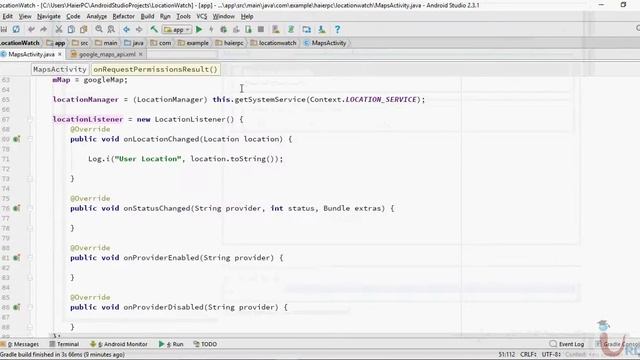Viewport: 640px width, 360px height.
Task: Click the Apply Changes lightning icon
Action: click(211, 29)
